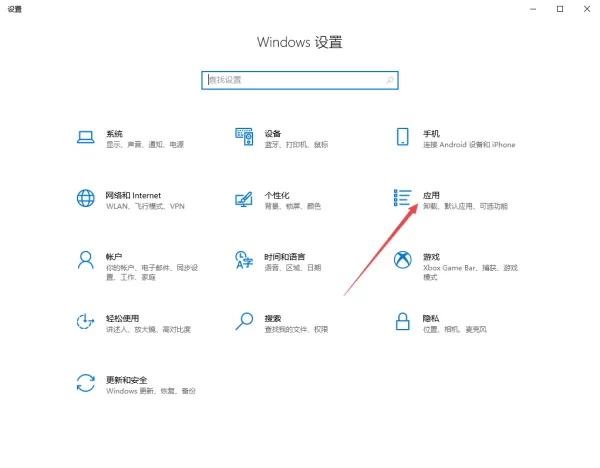Maximize the 设置 window
Image resolution: width=600 pixels, height=468 pixels.
[x=560, y=9]
